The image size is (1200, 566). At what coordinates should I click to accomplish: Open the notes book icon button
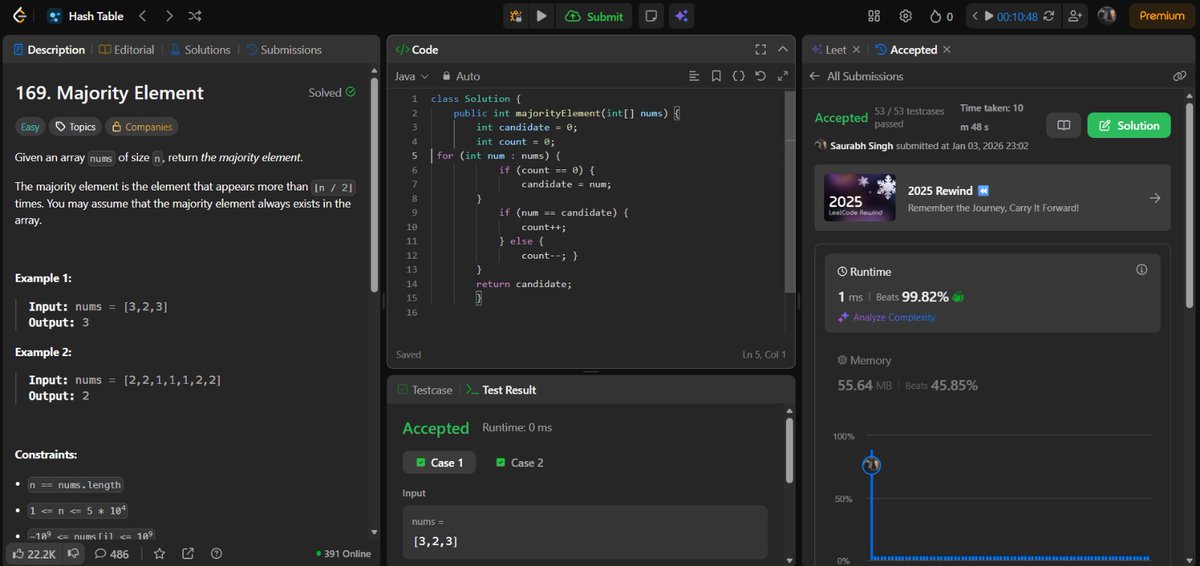click(1064, 125)
